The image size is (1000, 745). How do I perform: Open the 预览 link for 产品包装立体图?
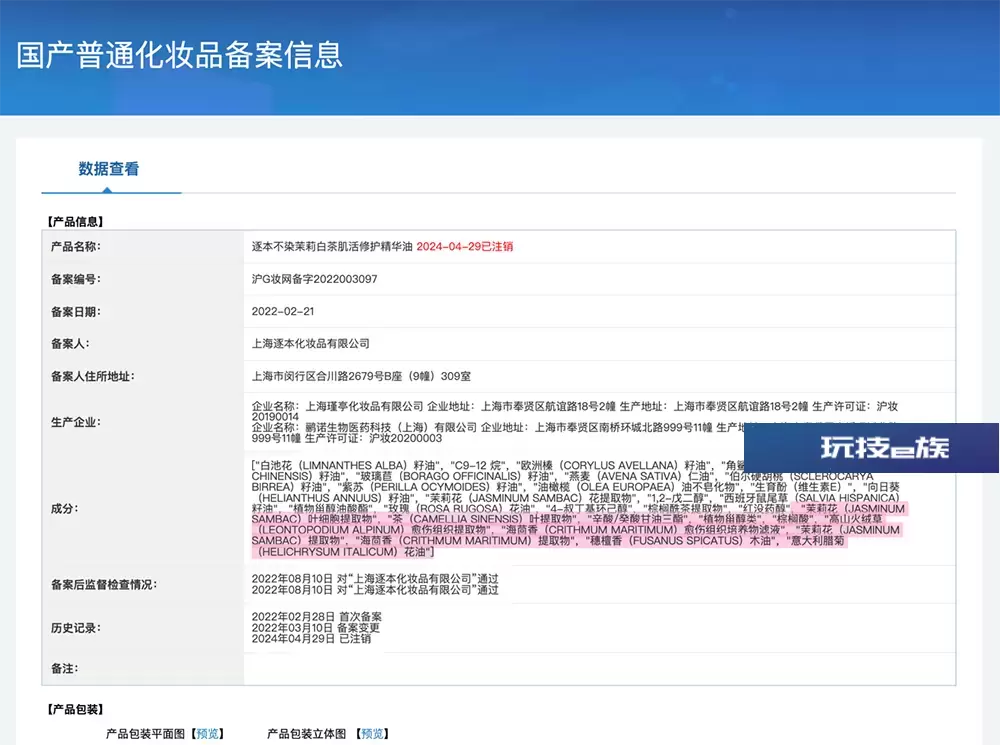pos(372,734)
